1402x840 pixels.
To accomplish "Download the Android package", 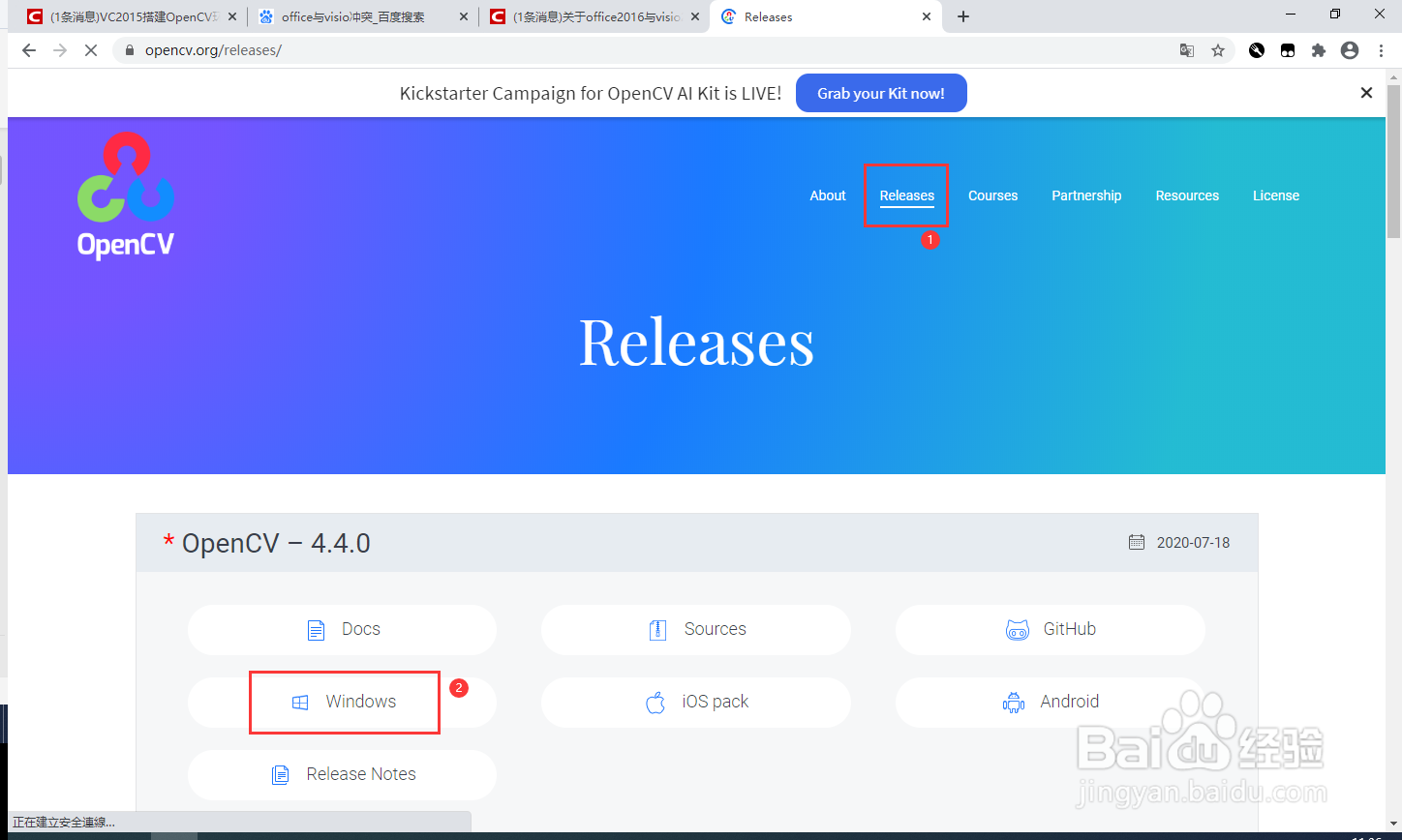I will (1051, 703).
